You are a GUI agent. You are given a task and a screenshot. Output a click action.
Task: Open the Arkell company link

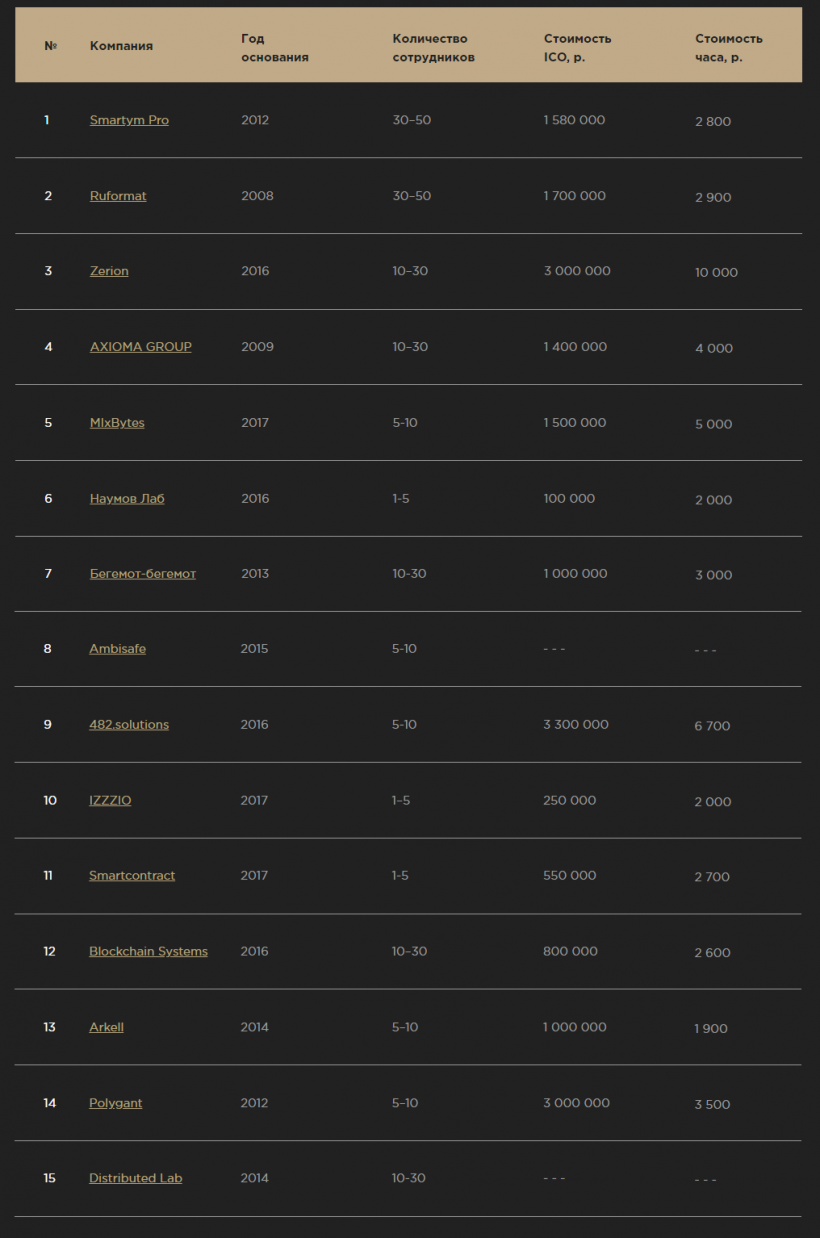tap(106, 1027)
